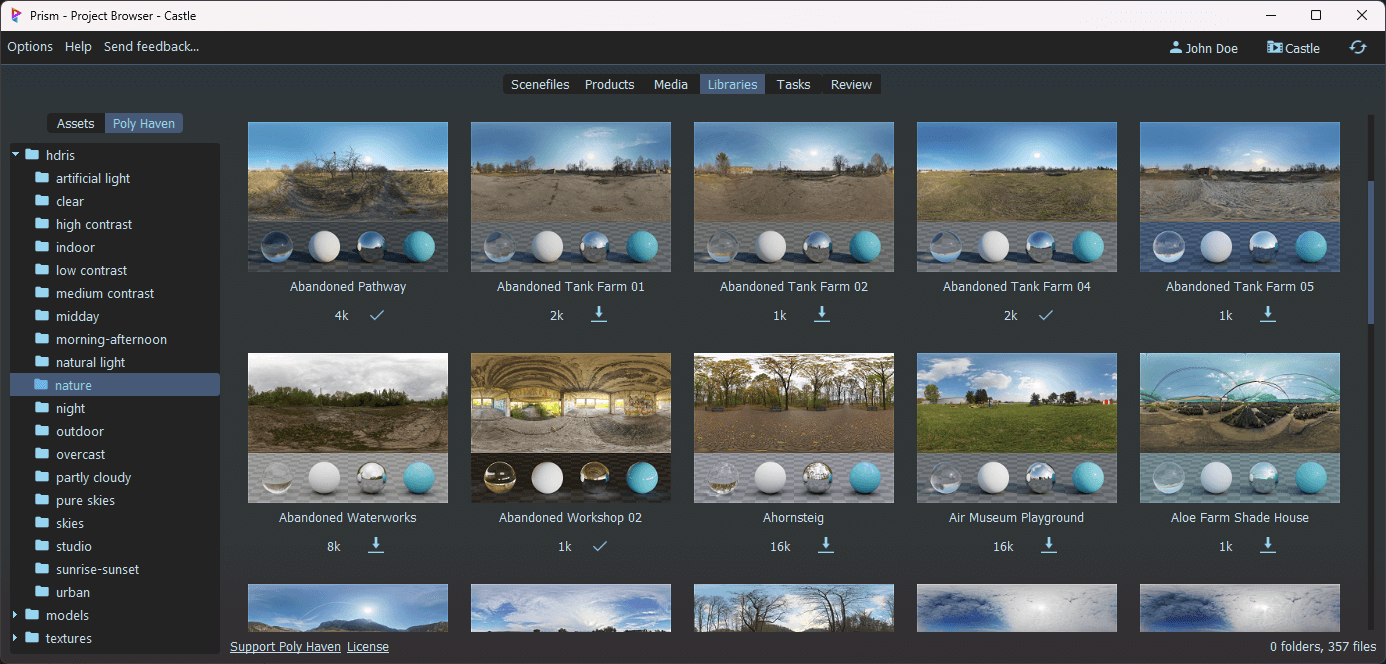Open Send feedback menu item
1386x664 pixels.
tap(151, 47)
